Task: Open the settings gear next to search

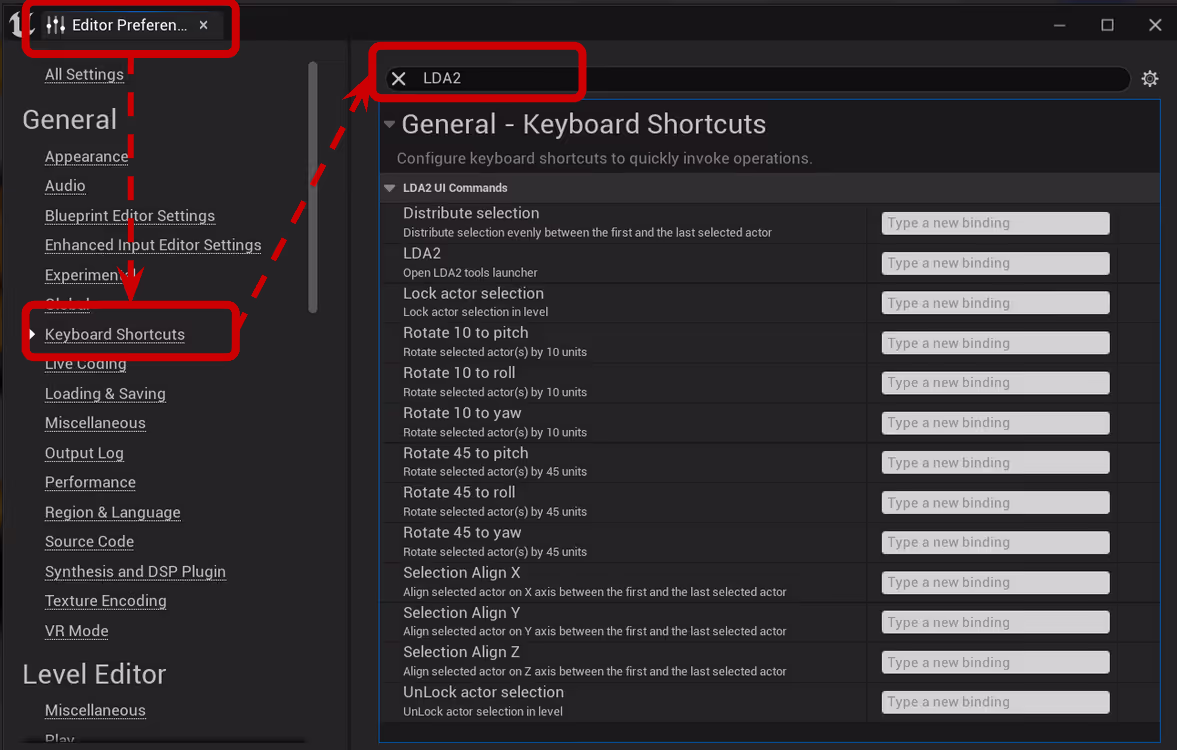Action: coord(1149,78)
